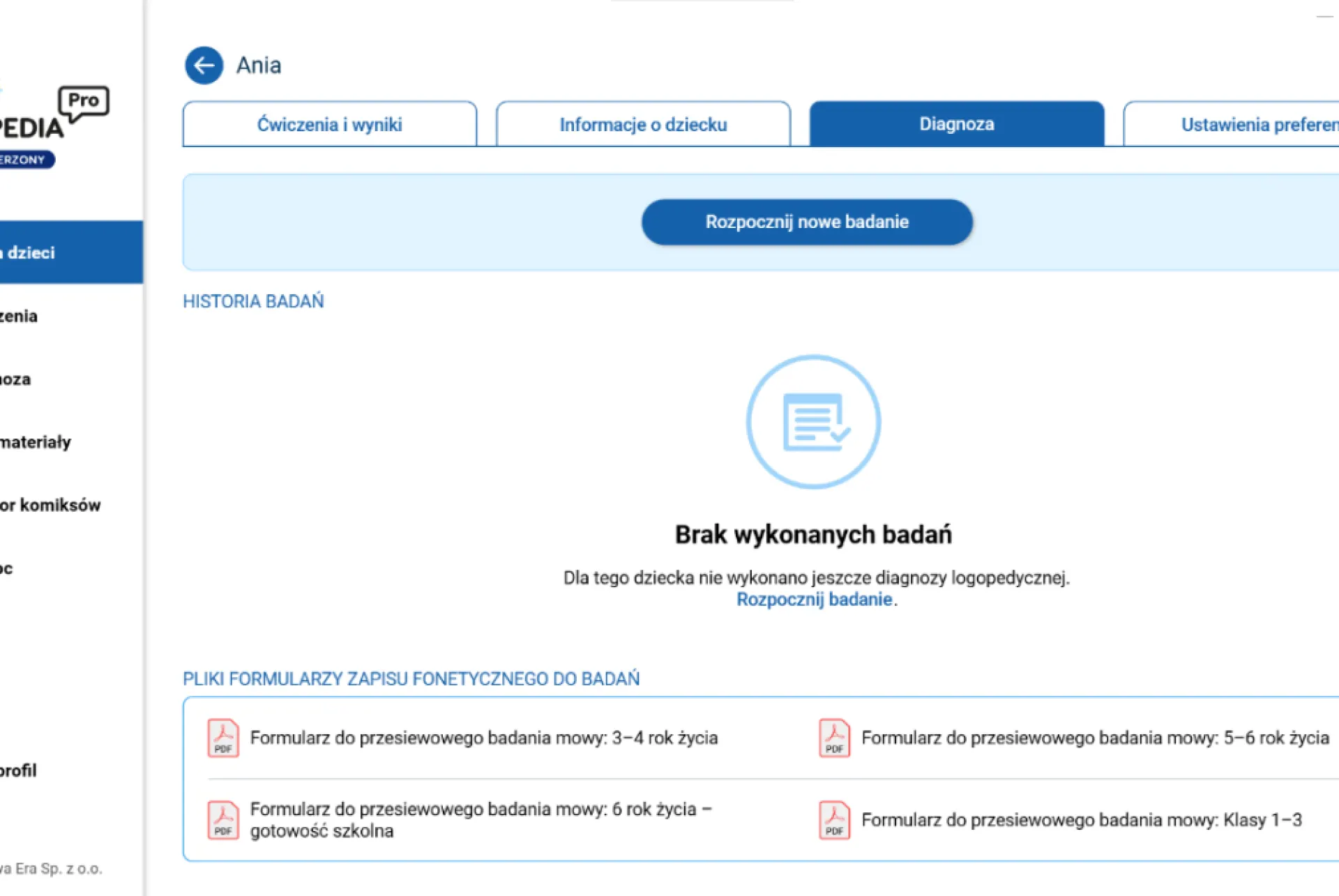This screenshot has height=896, width=1339.
Task: Open Formularz Klasy 1–3 file link
Action: 1081,820
